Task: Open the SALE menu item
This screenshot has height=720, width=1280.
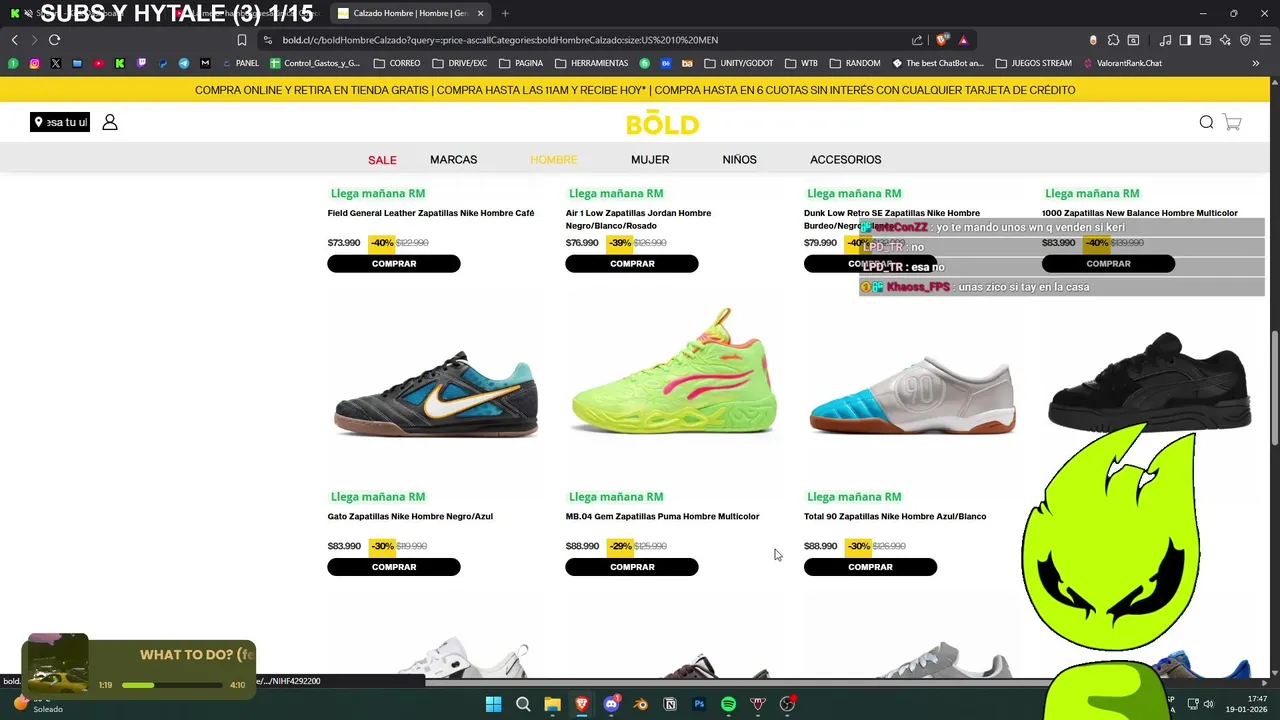Action: (382, 160)
